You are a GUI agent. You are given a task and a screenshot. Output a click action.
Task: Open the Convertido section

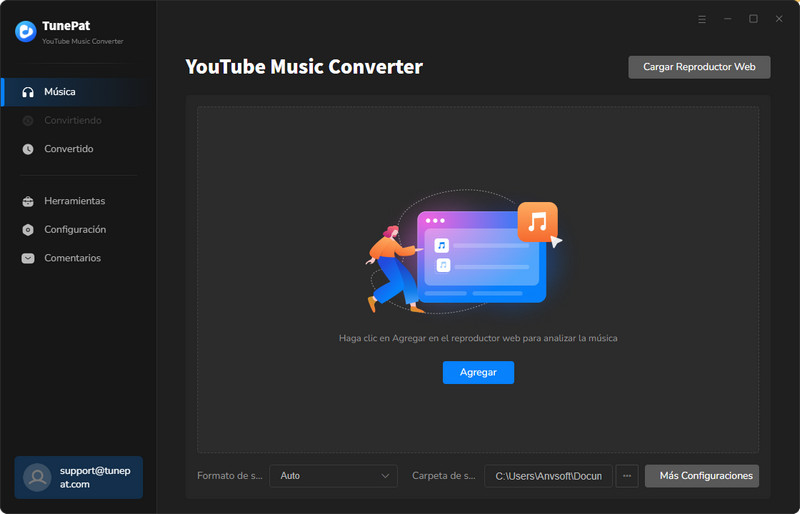coord(78,149)
